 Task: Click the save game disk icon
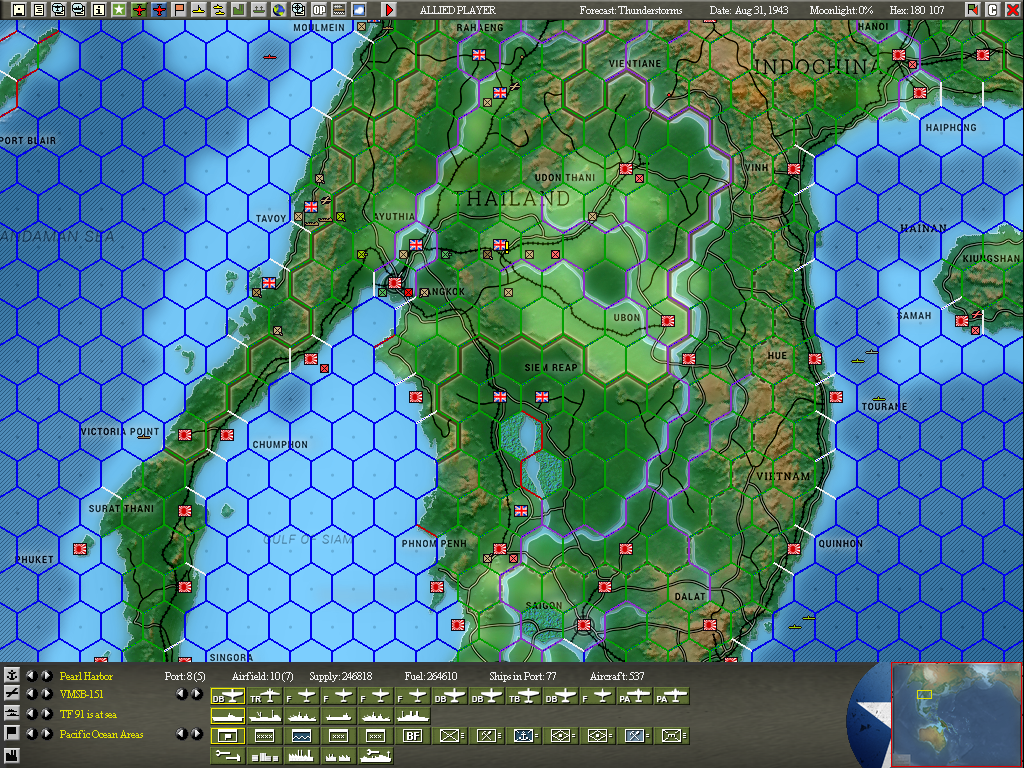click(x=18, y=9)
